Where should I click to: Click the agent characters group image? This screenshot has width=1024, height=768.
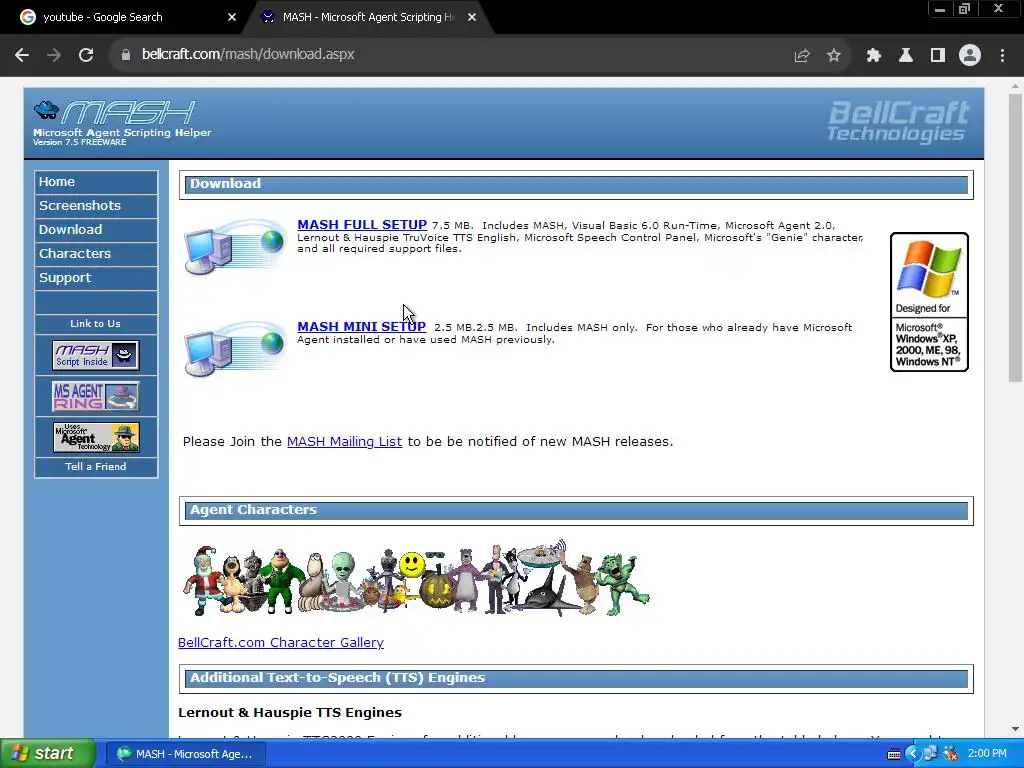[x=415, y=579]
